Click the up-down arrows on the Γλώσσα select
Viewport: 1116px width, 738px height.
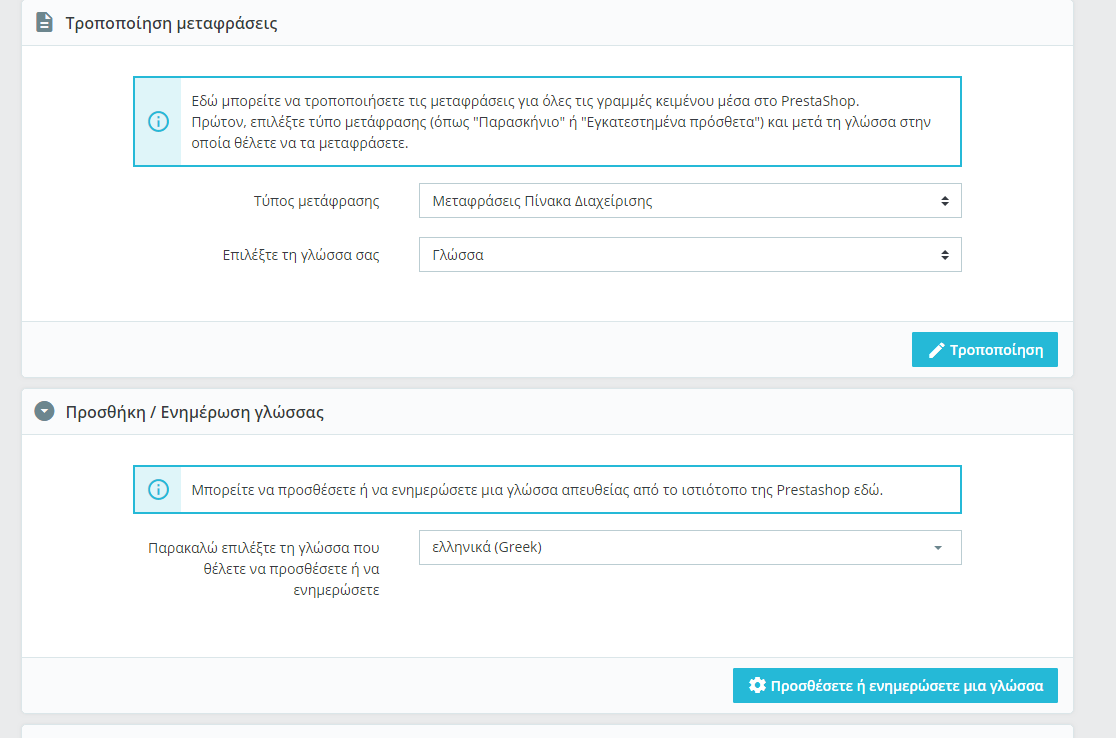click(944, 255)
